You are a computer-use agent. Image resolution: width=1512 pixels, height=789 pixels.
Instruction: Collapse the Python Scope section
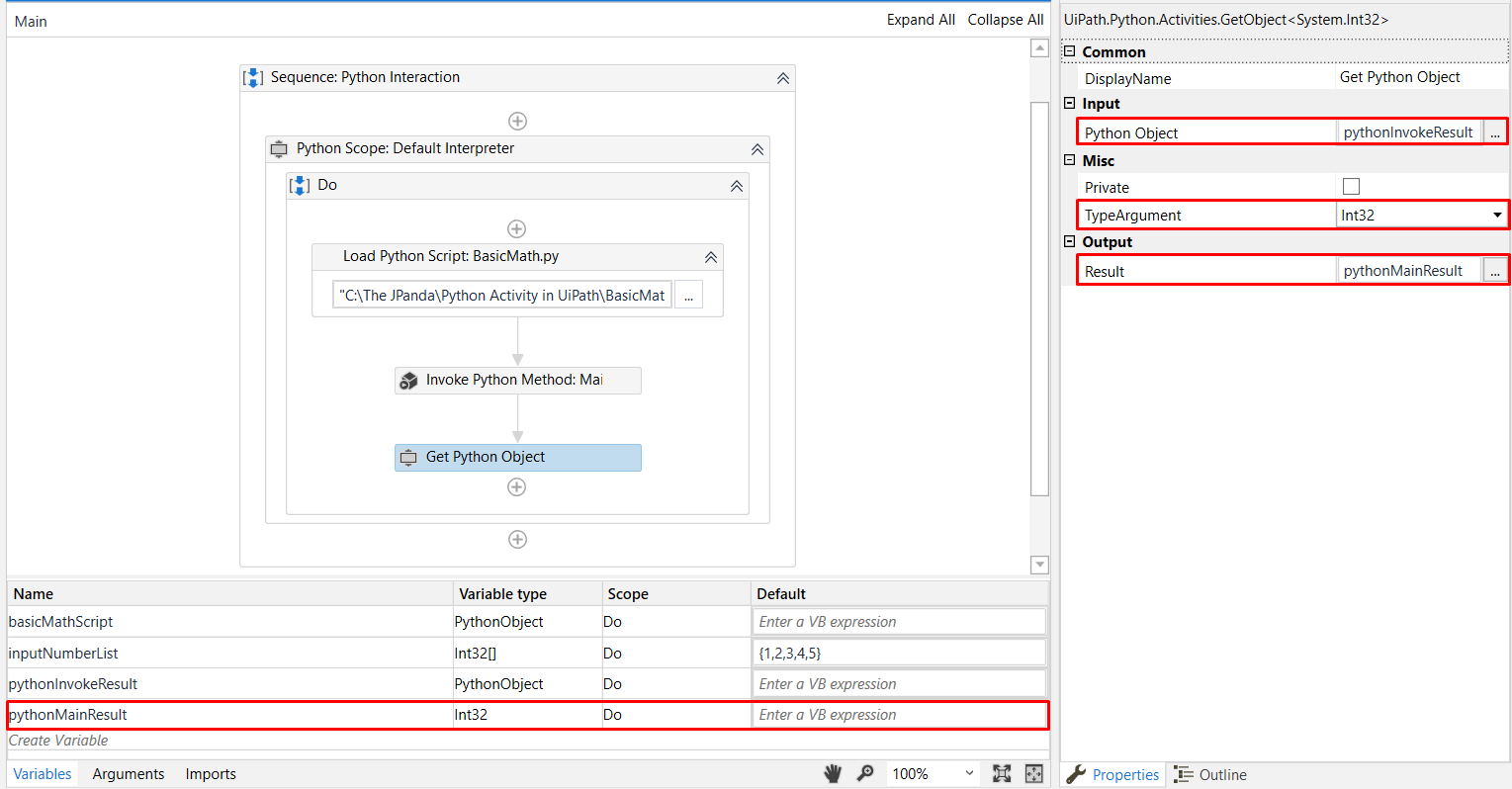coord(756,148)
